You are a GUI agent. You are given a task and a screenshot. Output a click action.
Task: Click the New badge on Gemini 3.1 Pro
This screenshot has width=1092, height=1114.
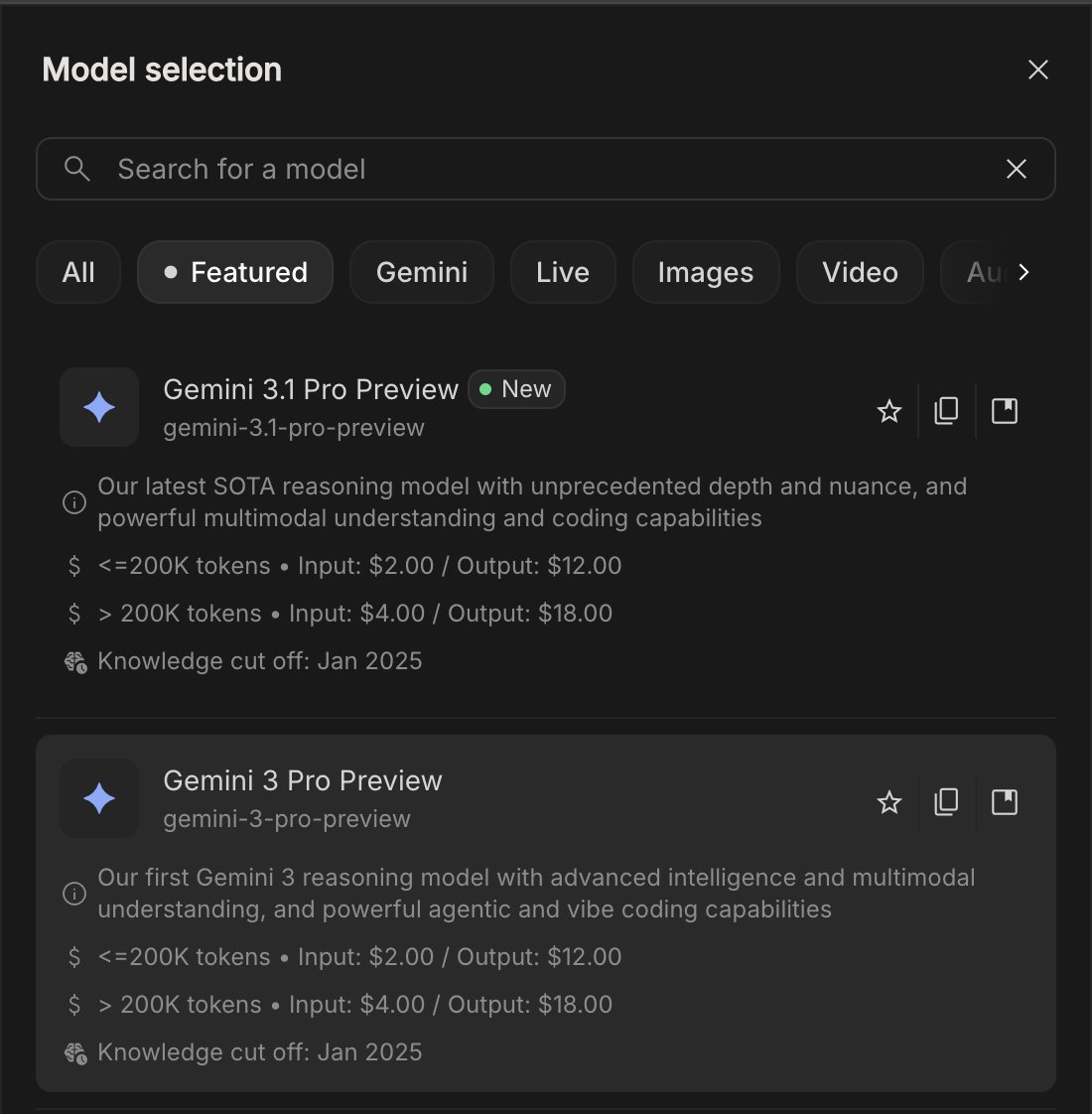point(516,389)
